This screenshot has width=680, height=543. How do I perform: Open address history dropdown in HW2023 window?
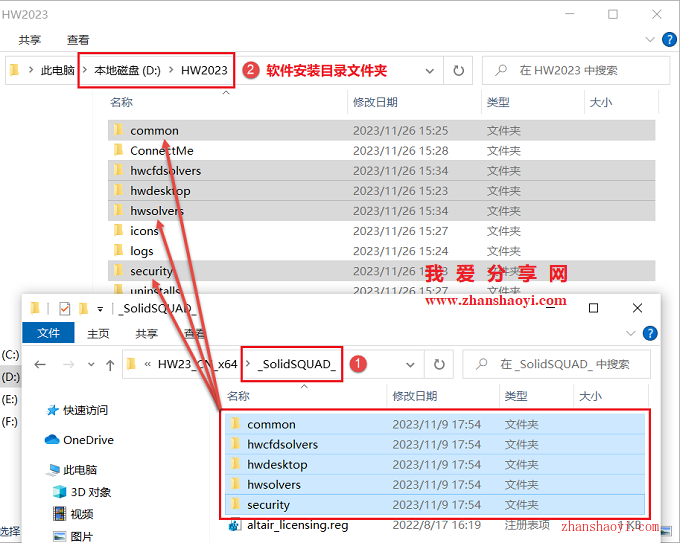coord(429,71)
